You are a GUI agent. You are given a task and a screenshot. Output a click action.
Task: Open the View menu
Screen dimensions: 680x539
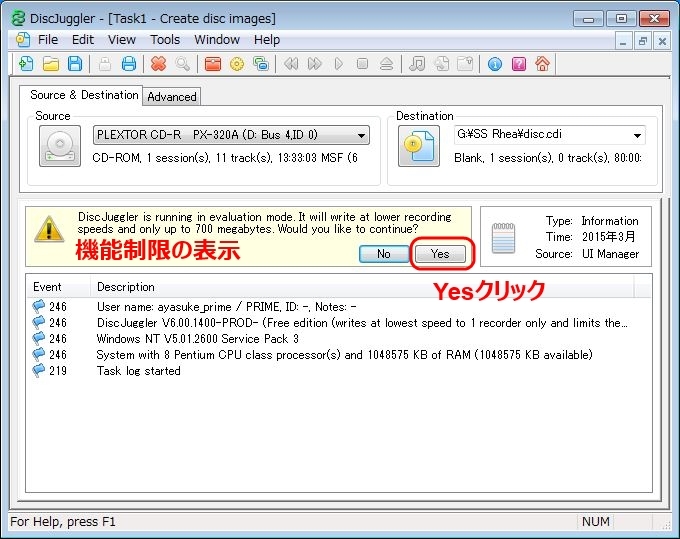[x=122, y=40]
